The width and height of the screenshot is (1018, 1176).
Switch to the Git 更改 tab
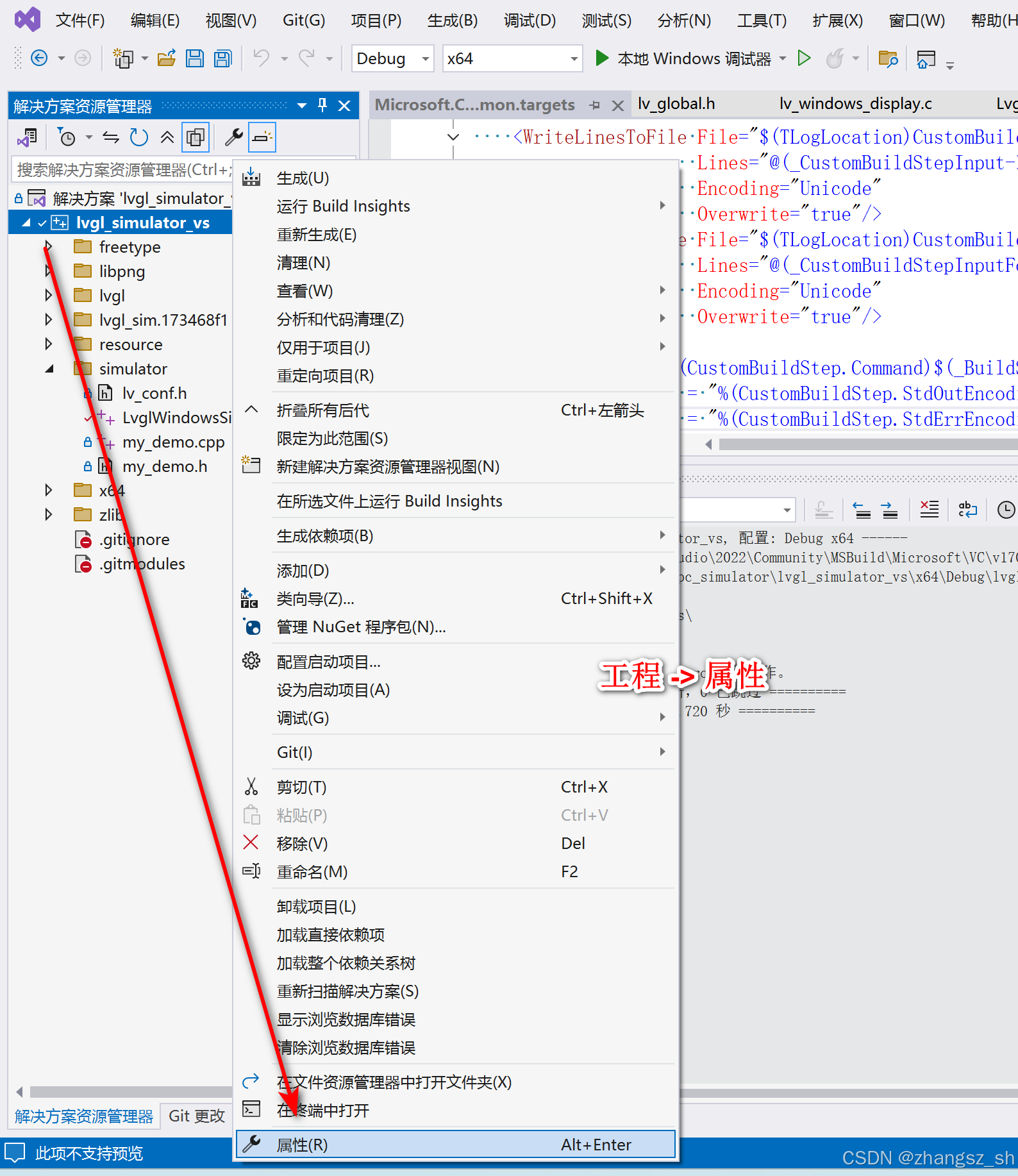tap(197, 1116)
